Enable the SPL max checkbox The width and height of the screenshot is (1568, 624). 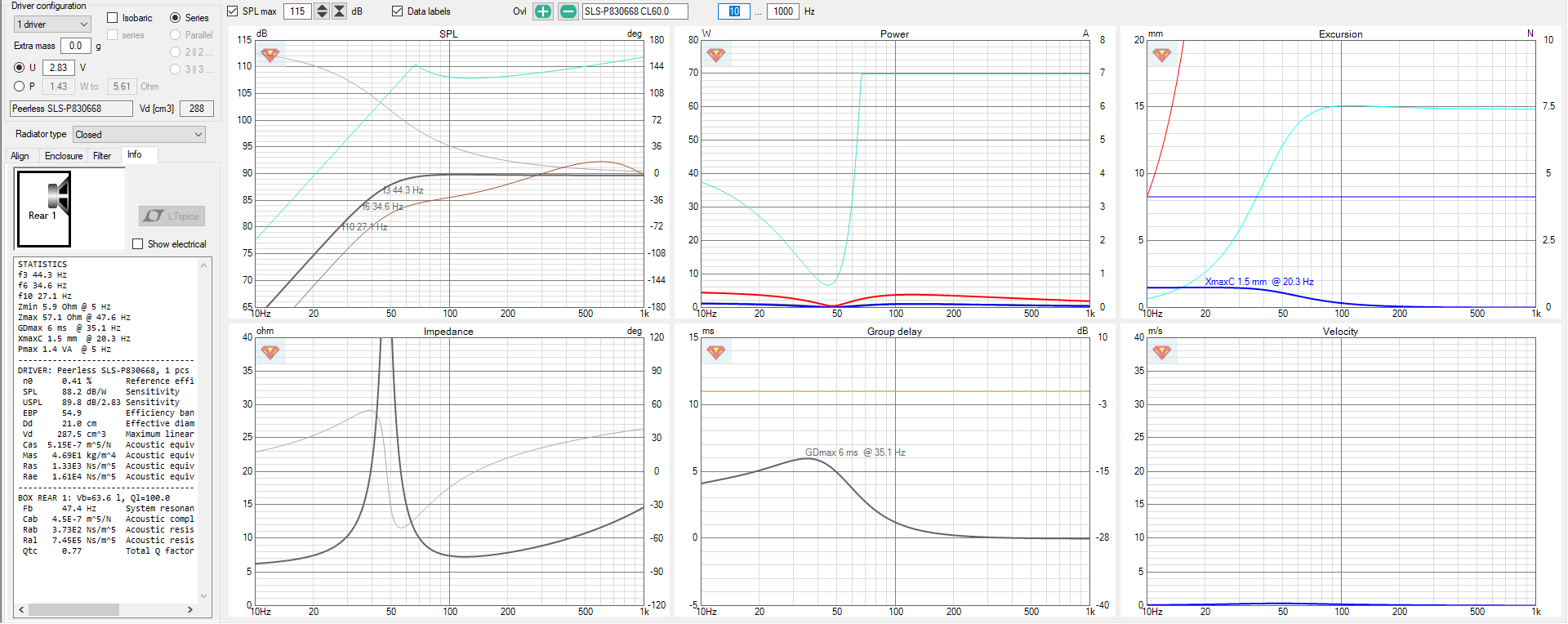point(233,11)
